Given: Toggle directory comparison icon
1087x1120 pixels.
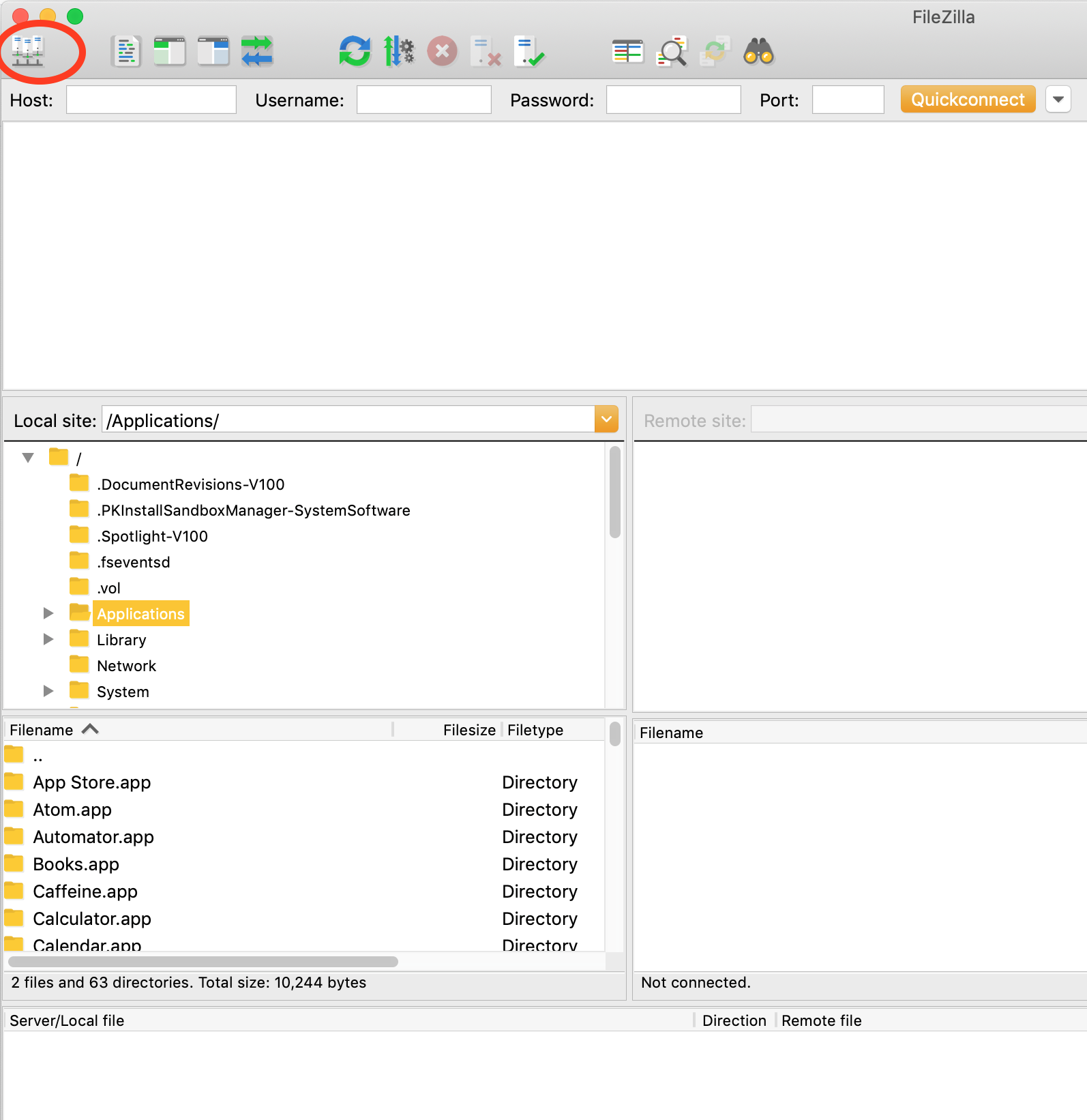Looking at the screenshot, I should pyautogui.click(x=672, y=51).
